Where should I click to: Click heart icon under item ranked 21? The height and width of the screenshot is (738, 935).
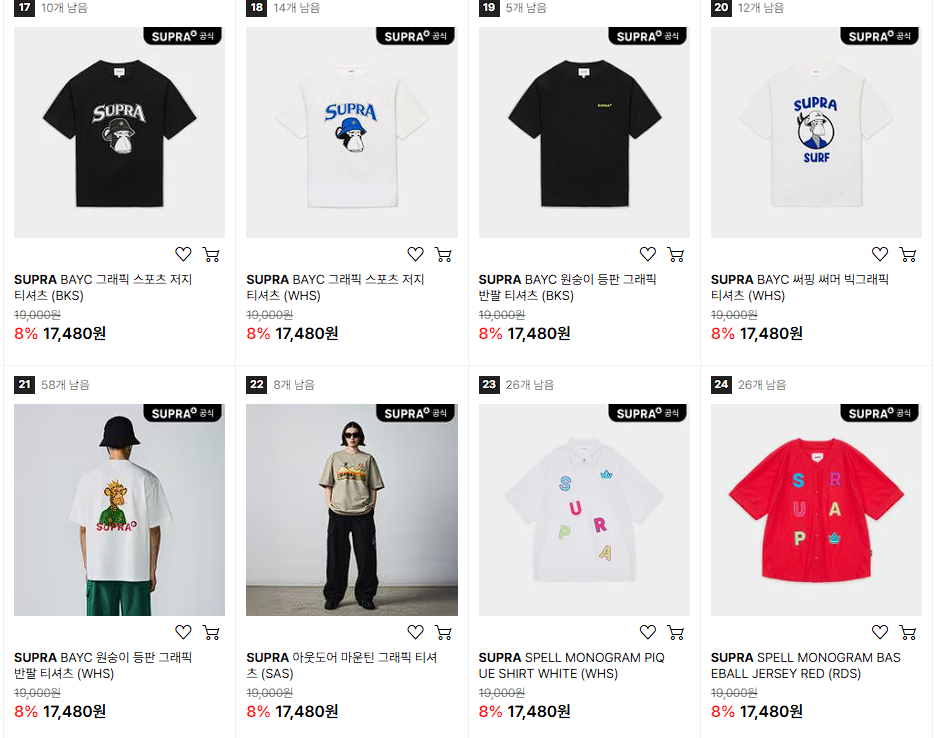pos(183,632)
